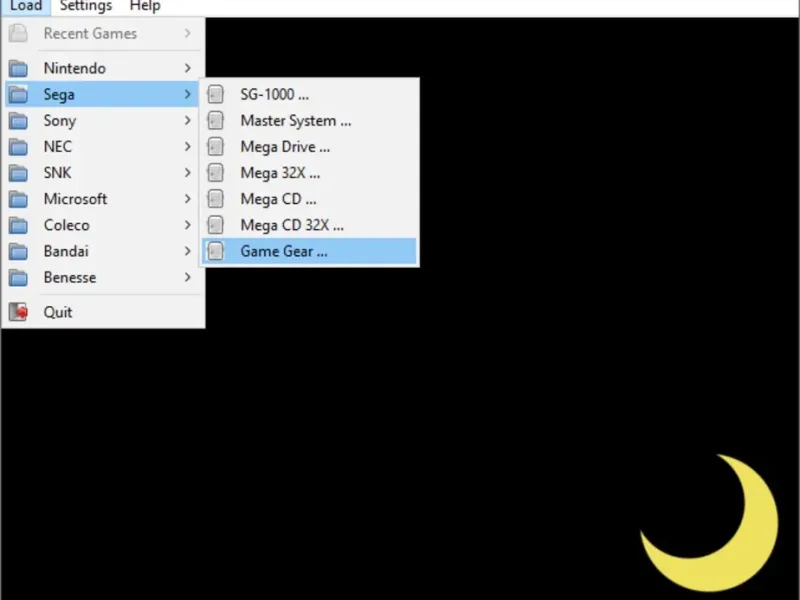Click the Nintendo folder icon
This screenshot has height=600, width=800.
point(18,68)
